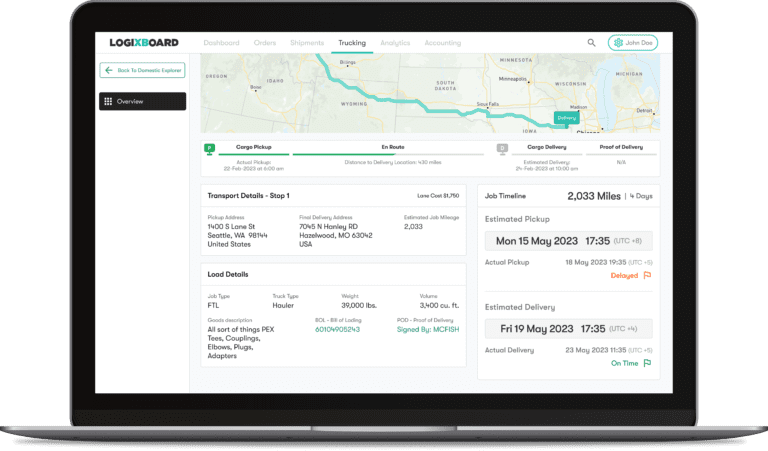The width and height of the screenshot is (768, 451).
Task: Click the Load Details heading
Action: point(228,274)
